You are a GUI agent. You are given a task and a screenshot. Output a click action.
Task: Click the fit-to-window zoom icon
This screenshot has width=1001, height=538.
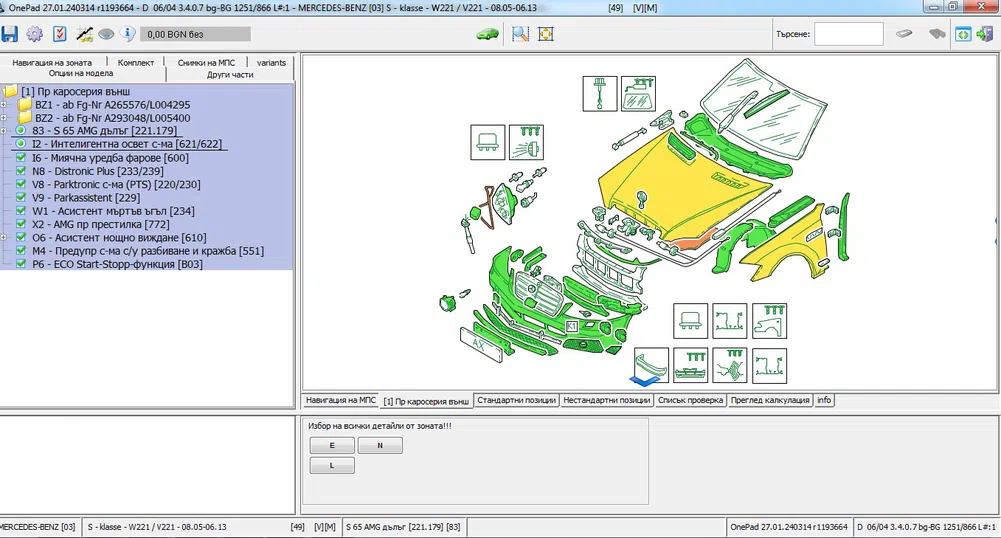click(546, 34)
